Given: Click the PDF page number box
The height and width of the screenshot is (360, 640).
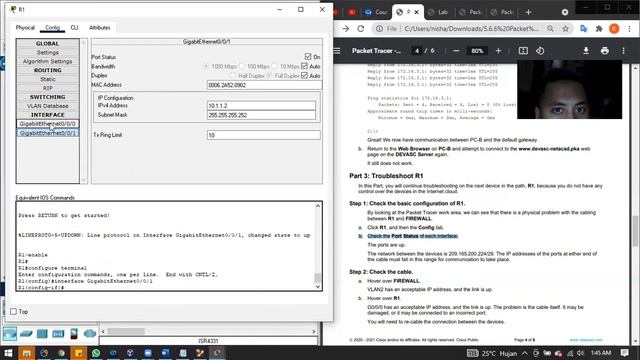Looking at the screenshot, I should click(x=417, y=51).
